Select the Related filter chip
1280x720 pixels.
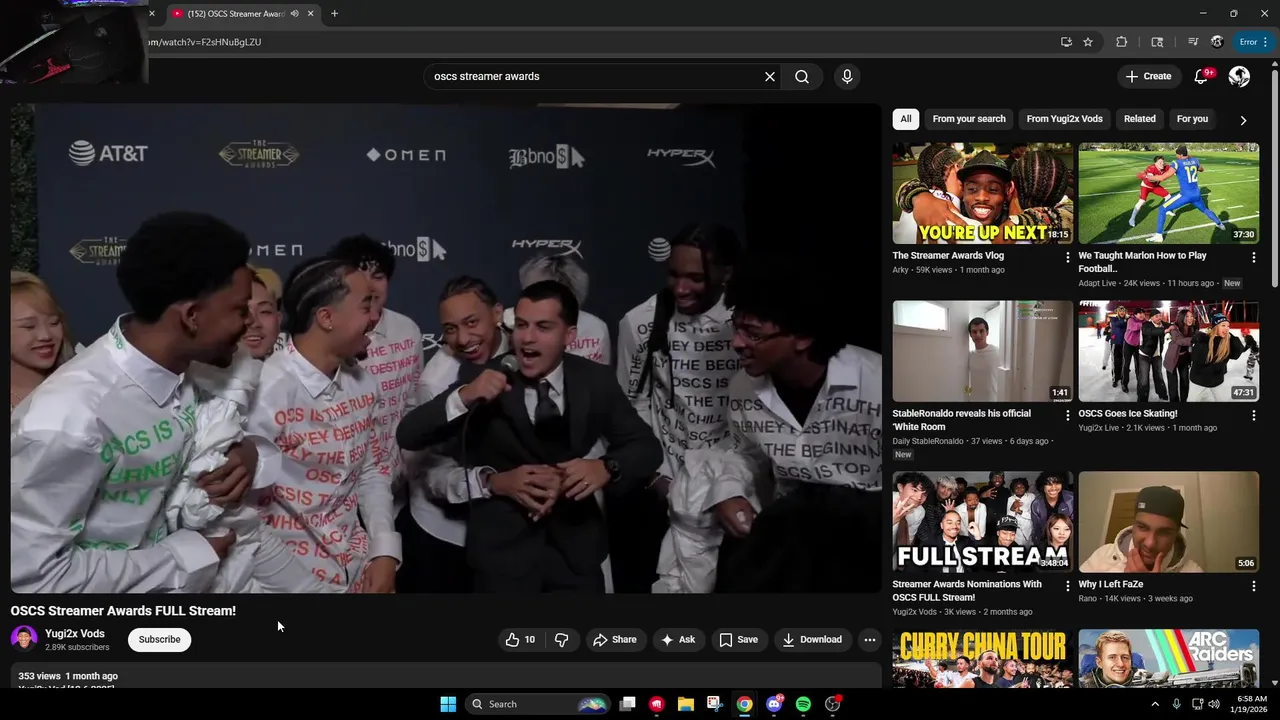1139,119
